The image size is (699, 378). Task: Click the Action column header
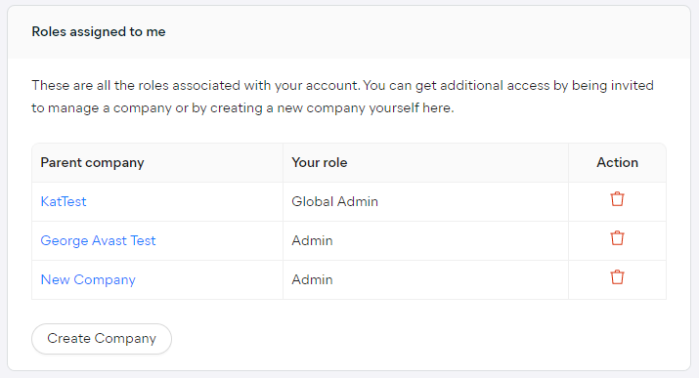pos(617,163)
